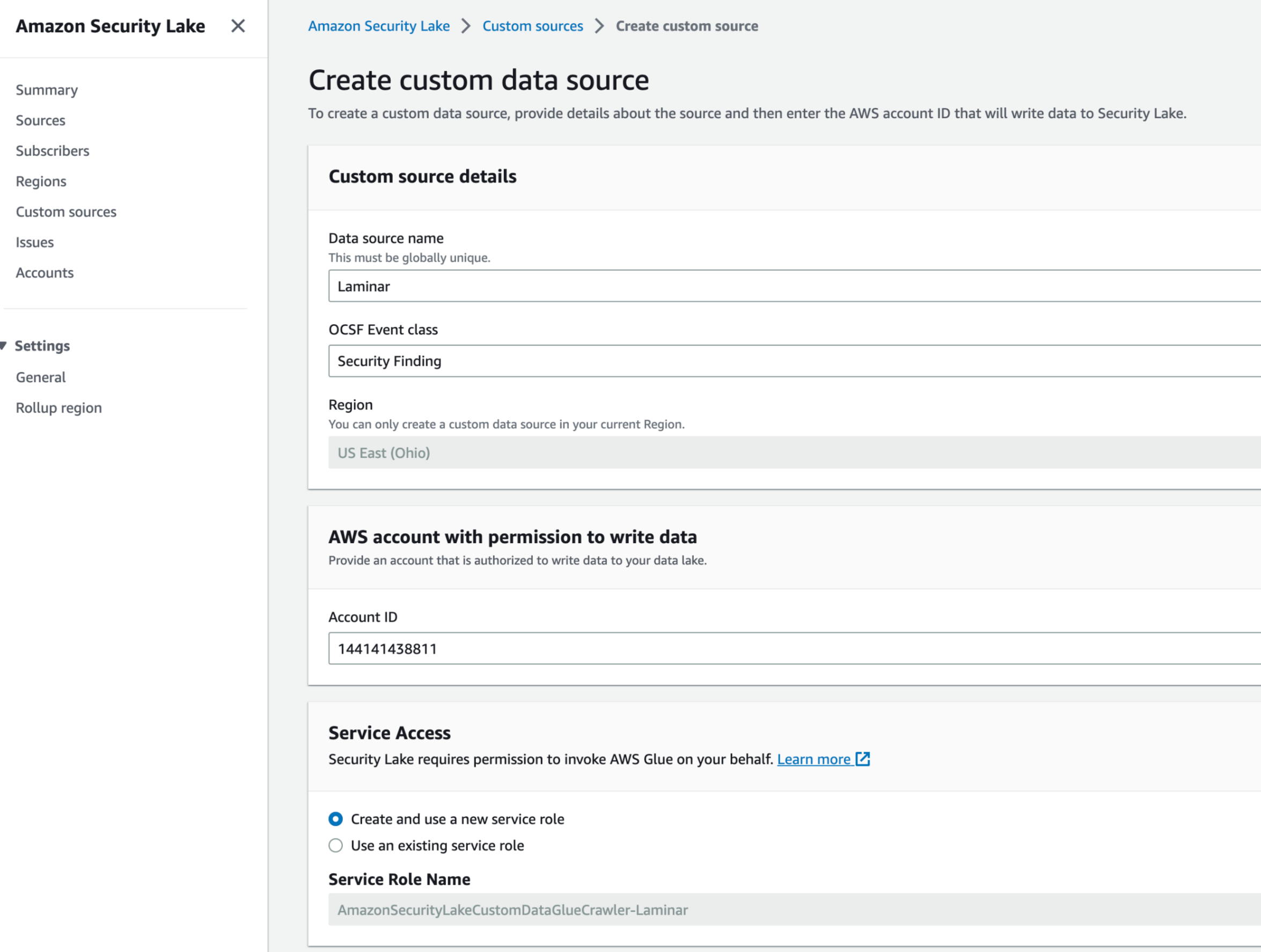Click the Account ID input field
Screen dimensions: 1261x952
coord(794,648)
